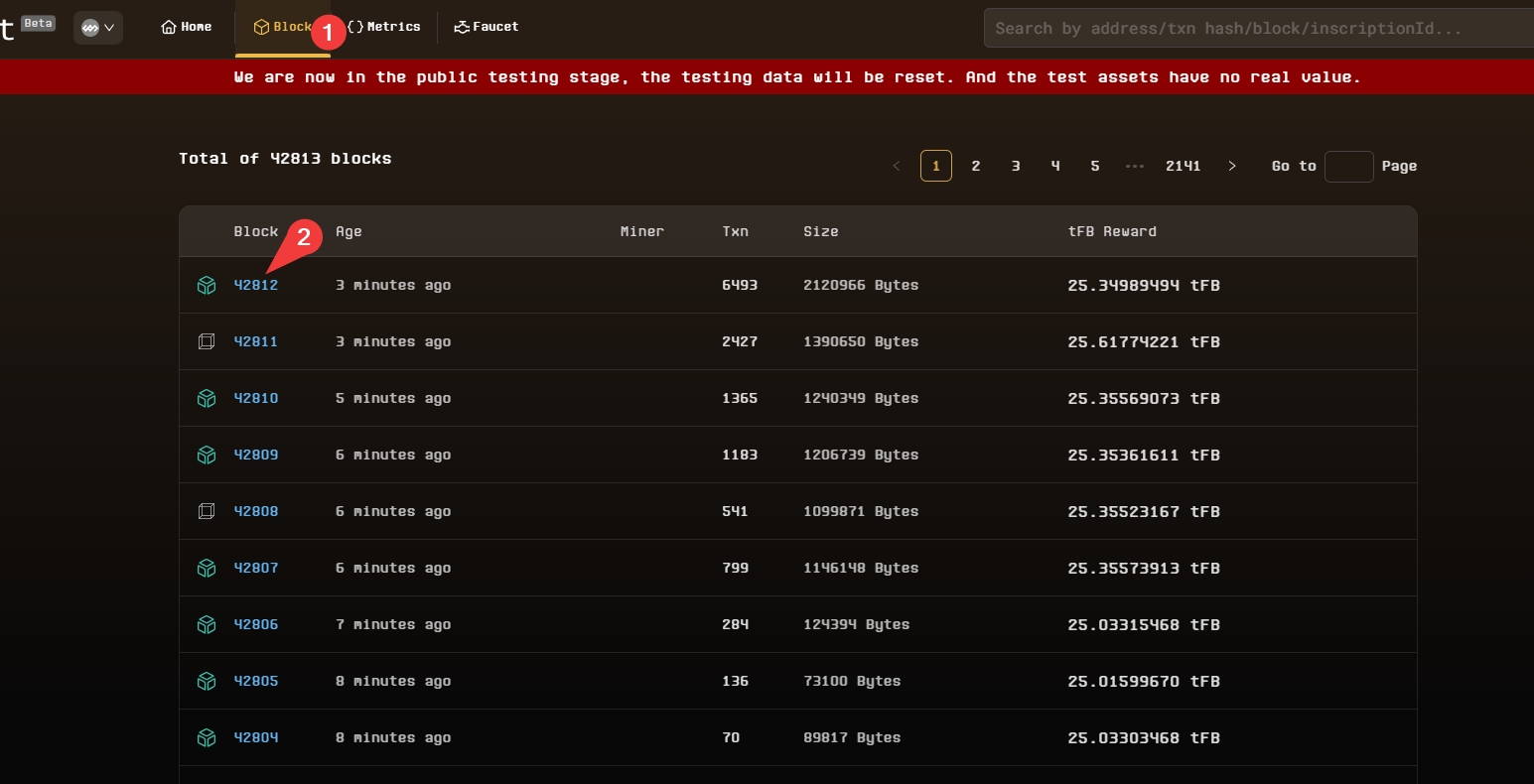The image size is (1534, 784).
Task: Expand pagination ellipsis to jump pages
Action: (x=1135, y=166)
